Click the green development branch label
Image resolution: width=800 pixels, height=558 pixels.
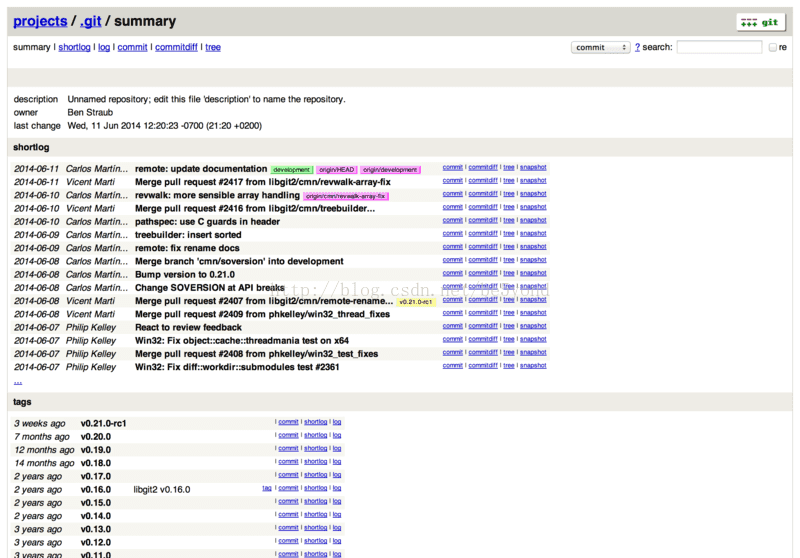(291, 170)
